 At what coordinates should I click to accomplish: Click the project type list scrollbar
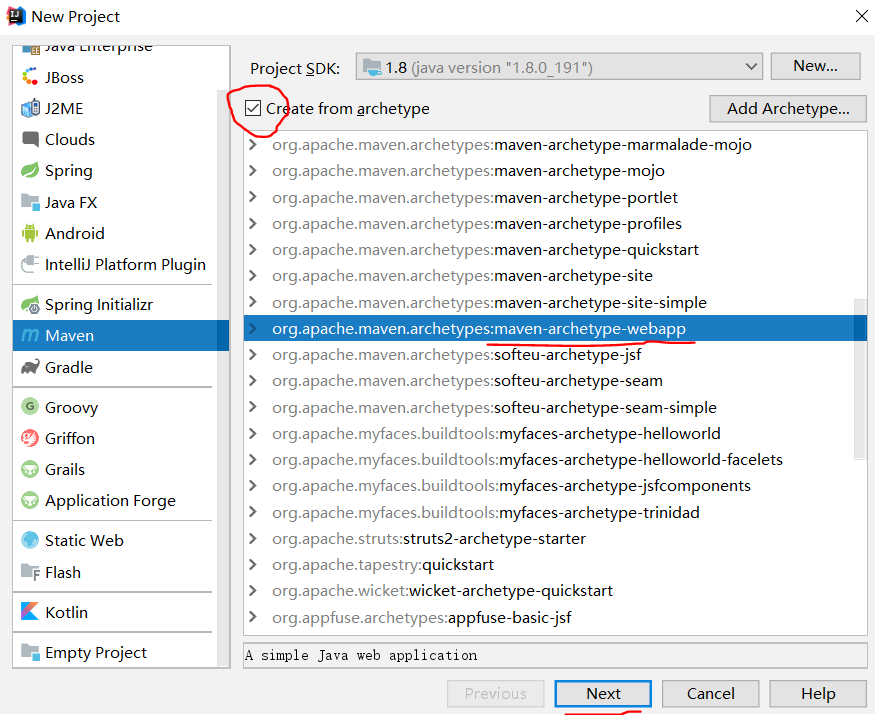point(223,377)
